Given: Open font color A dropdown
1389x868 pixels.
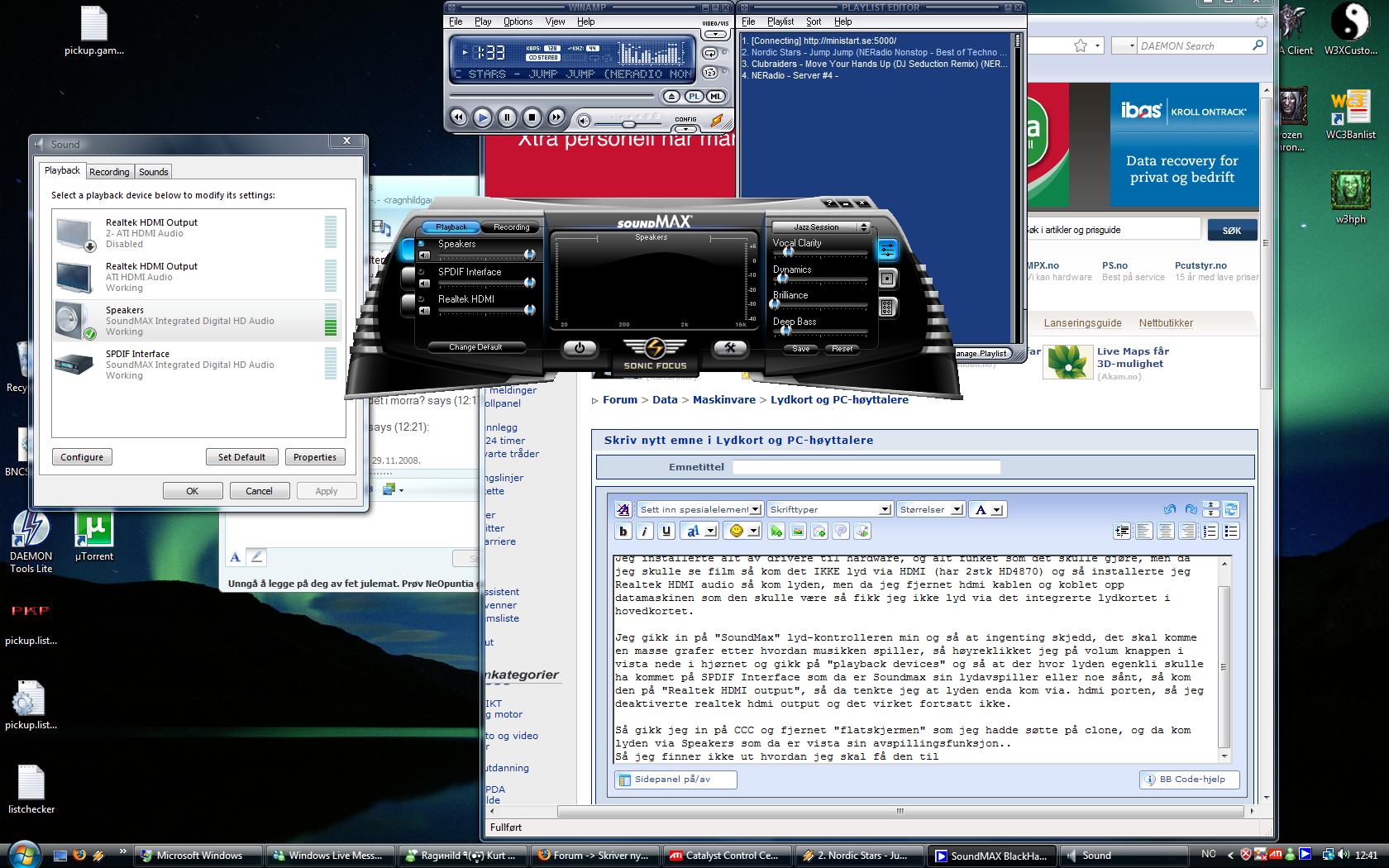Looking at the screenshot, I should coord(988,509).
